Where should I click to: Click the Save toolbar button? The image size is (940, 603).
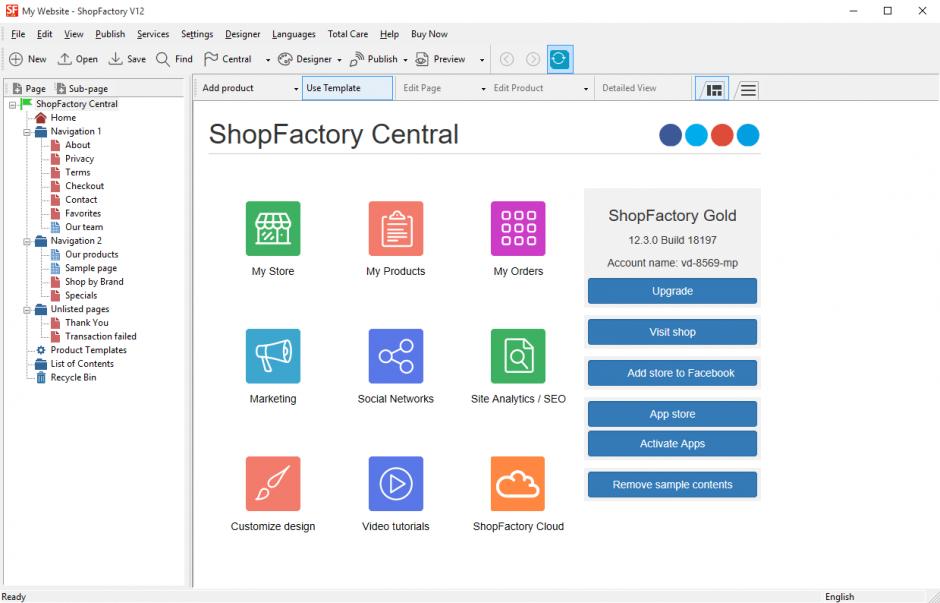[x=127, y=59]
